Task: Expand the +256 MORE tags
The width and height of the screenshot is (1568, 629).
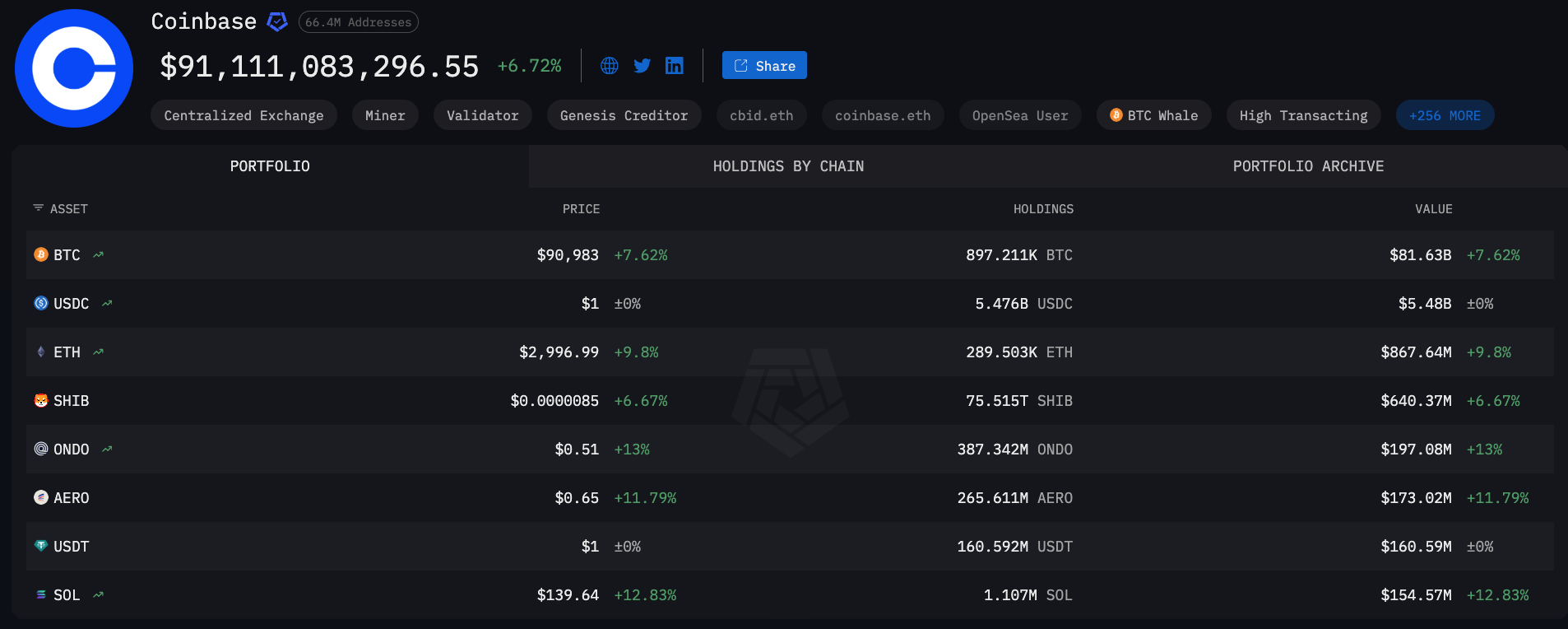Action: coord(1445,115)
